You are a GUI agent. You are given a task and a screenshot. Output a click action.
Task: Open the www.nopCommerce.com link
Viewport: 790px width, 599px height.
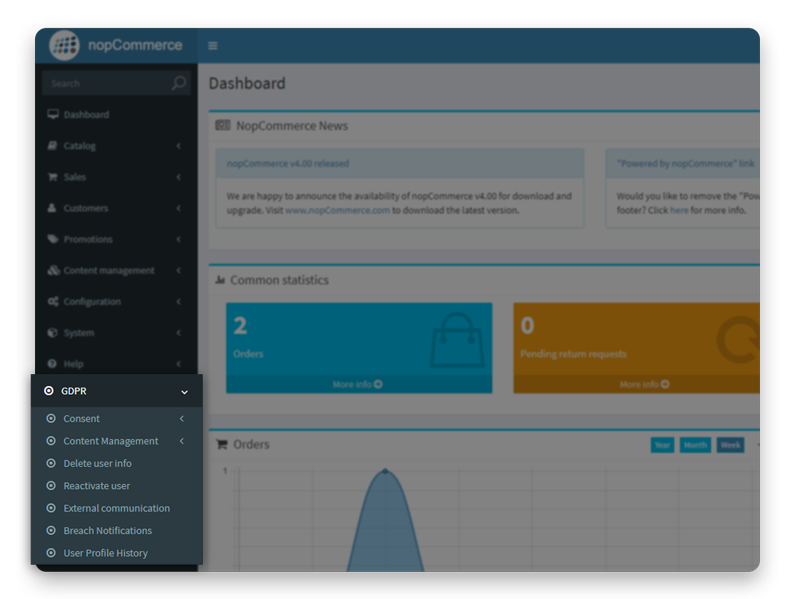point(338,210)
